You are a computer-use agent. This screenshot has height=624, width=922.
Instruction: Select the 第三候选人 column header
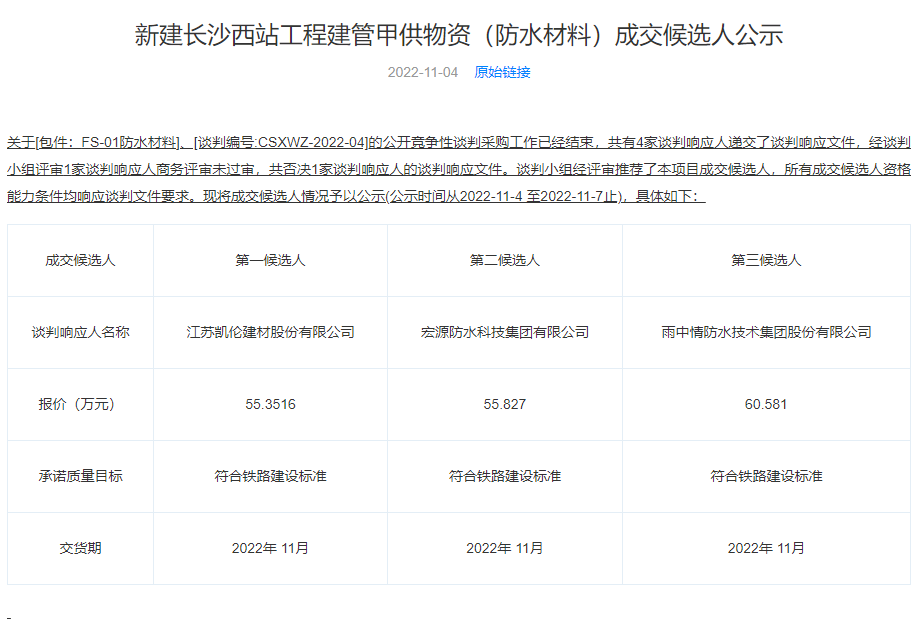766,261
